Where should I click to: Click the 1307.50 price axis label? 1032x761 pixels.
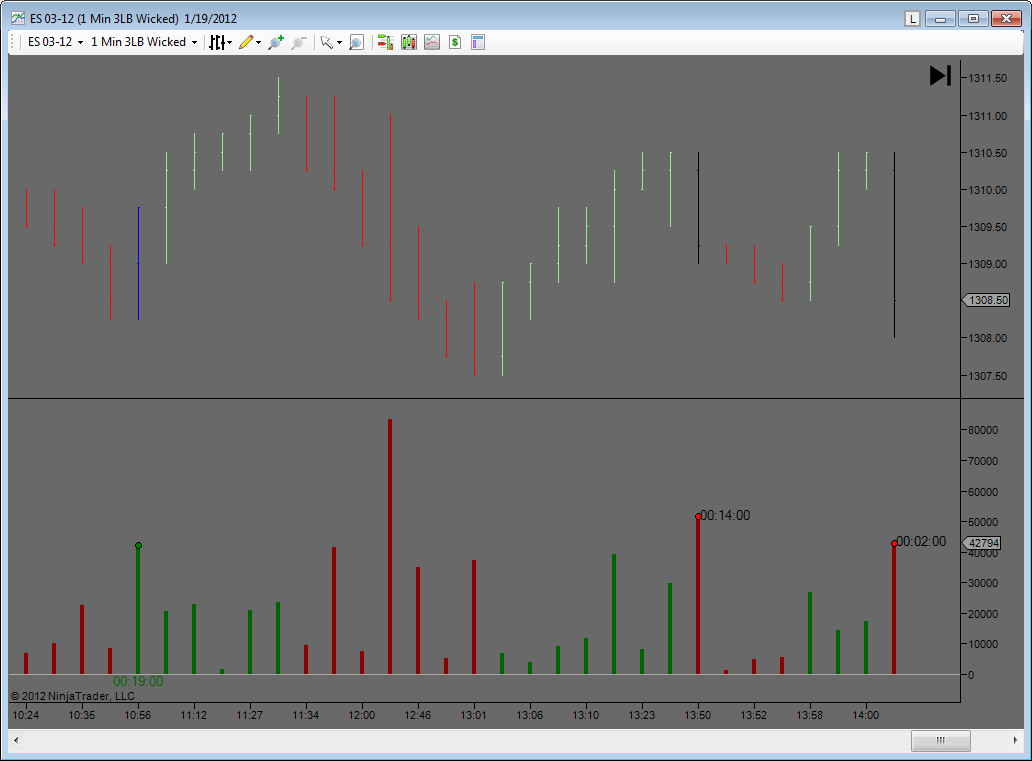[987, 377]
